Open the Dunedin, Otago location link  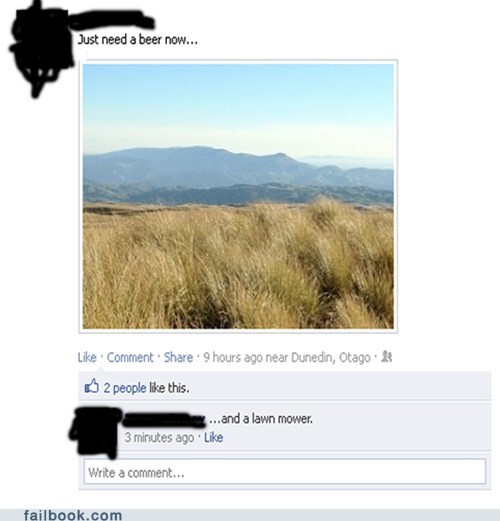[x=331, y=357]
